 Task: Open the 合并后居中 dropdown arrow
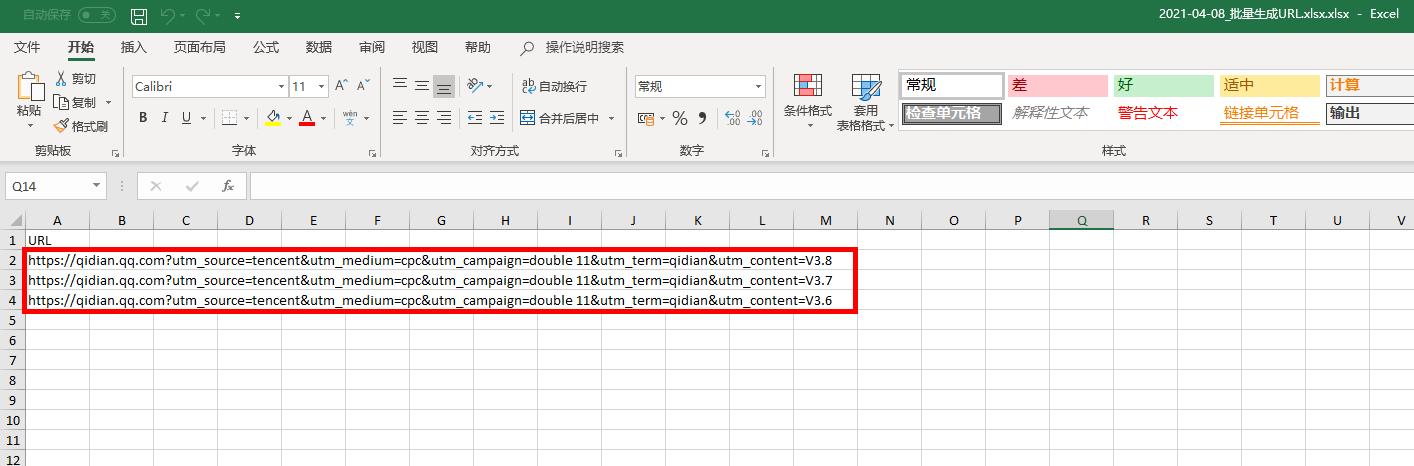tap(610, 118)
